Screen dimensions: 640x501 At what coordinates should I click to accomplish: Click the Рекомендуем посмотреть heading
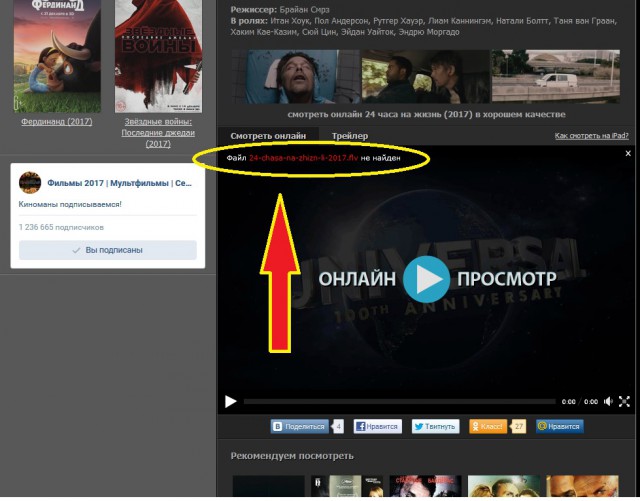(292, 456)
